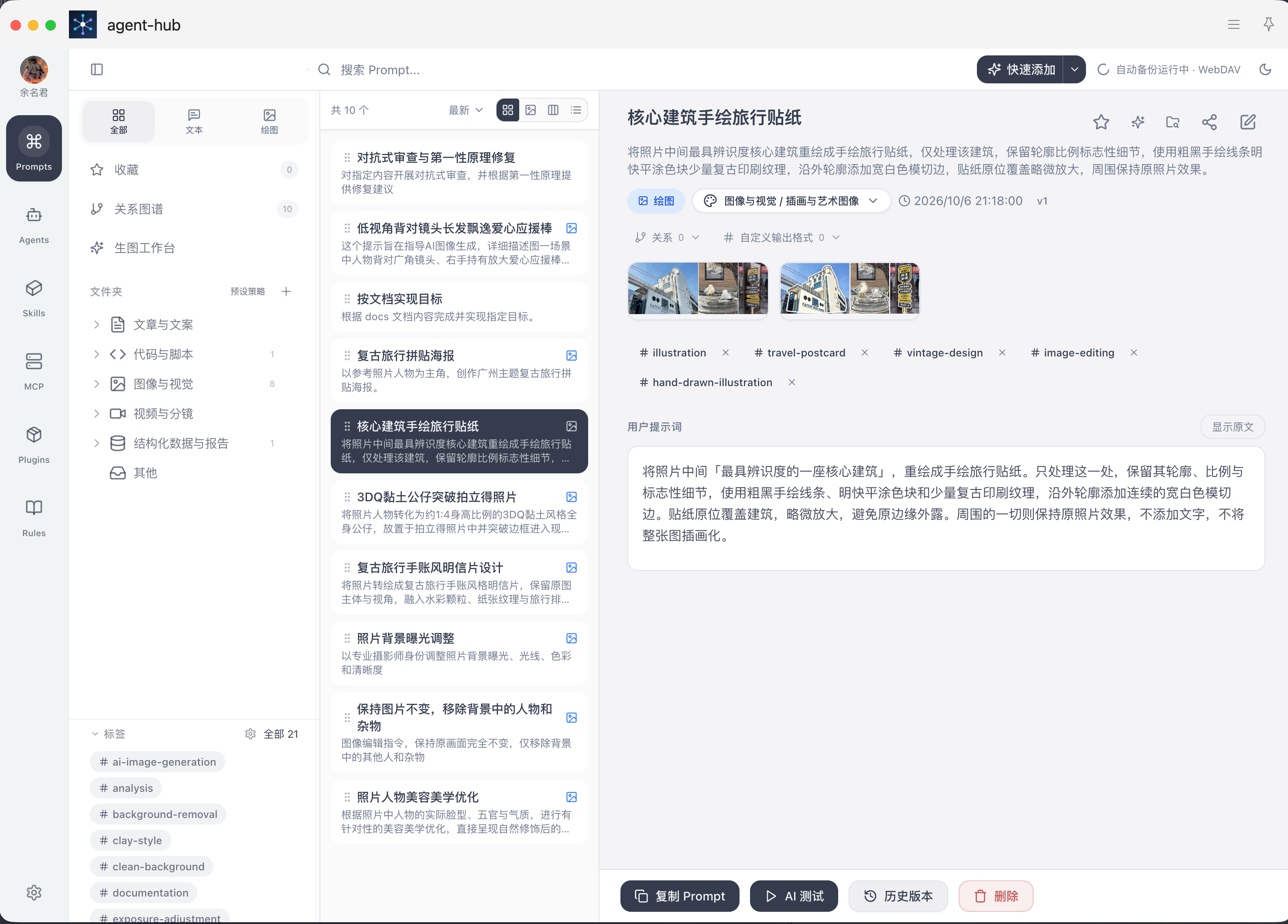Click the AI 测试 button
The image size is (1288, 924).
(794, 896)
